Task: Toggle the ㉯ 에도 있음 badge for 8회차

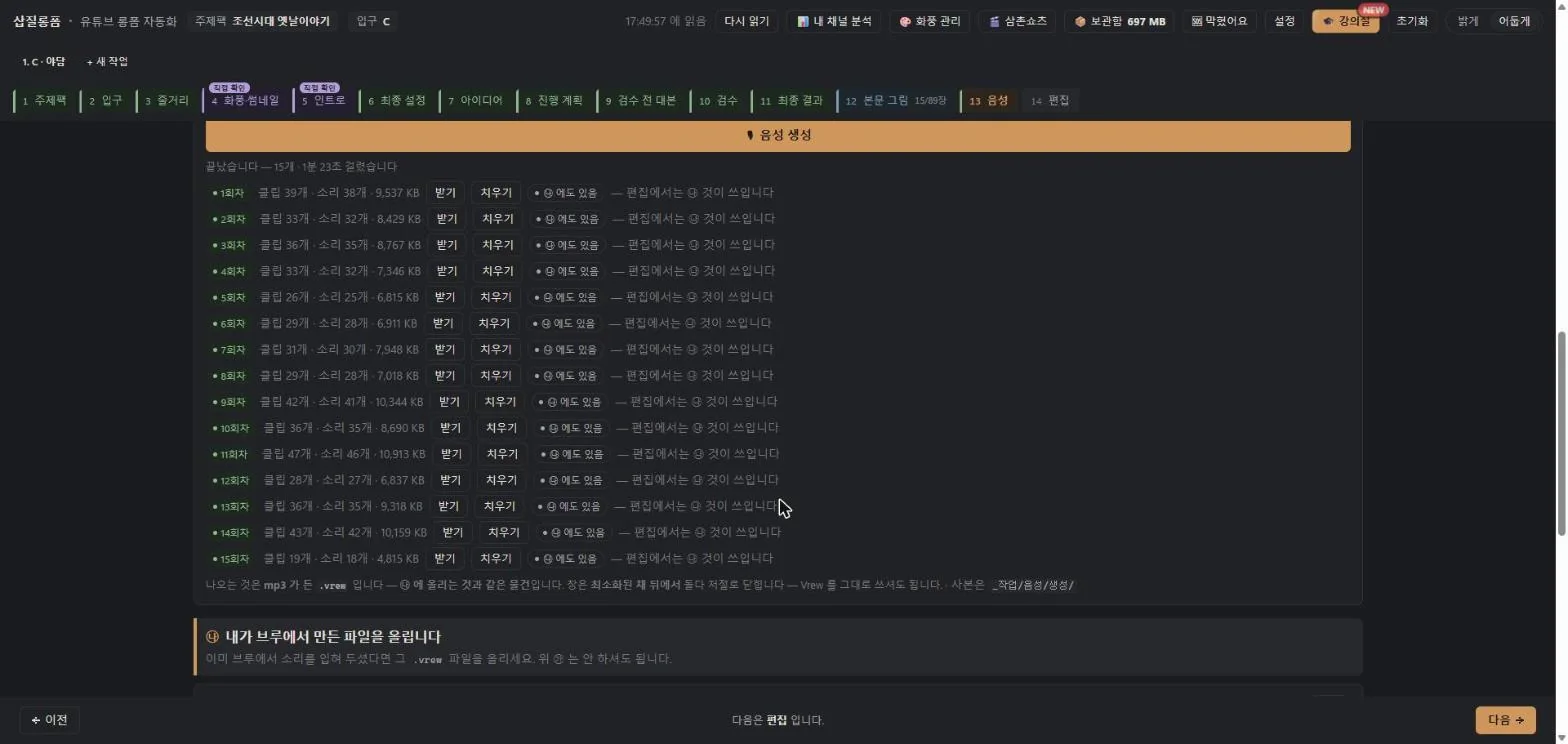Action: [565, 376]
